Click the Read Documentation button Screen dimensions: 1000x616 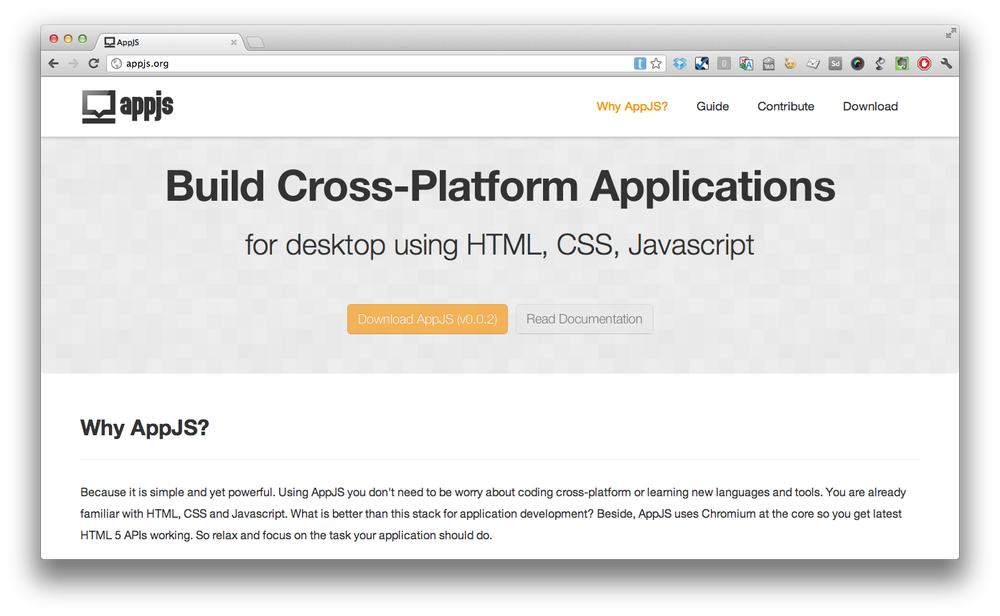coord(584,319)
